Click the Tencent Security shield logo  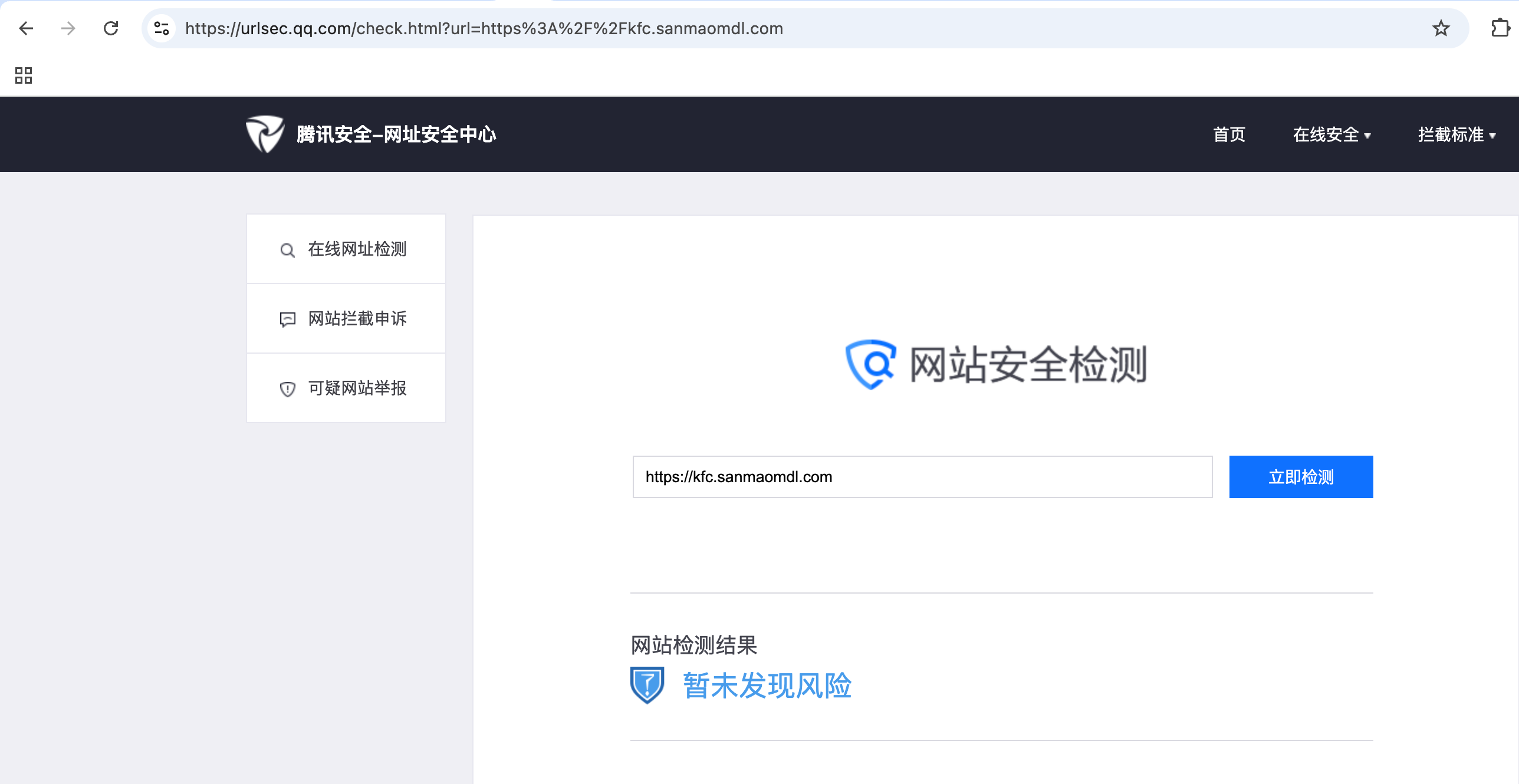click(265, 134)
